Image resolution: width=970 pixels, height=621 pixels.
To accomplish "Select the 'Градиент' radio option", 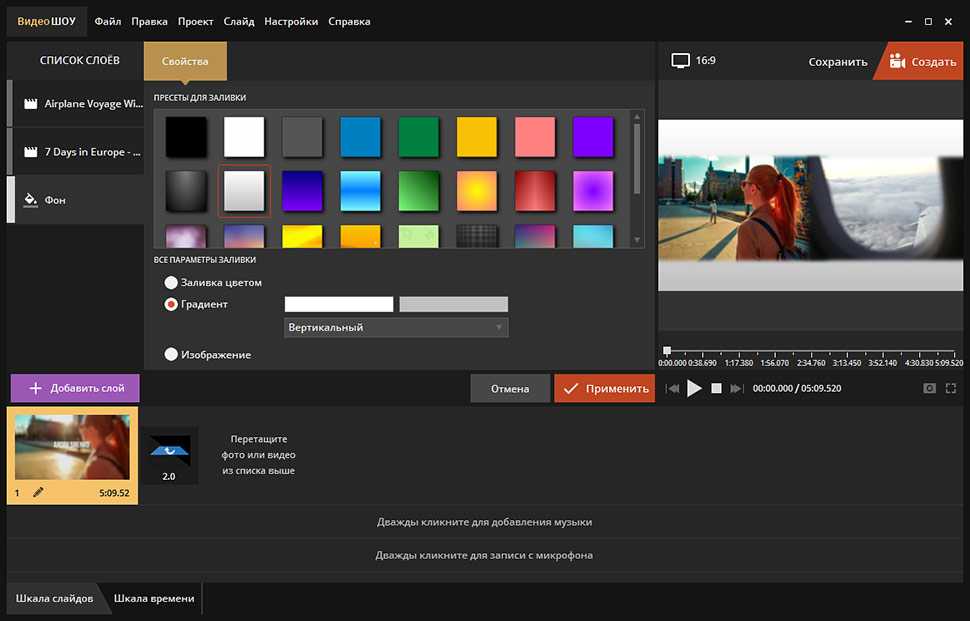I will 171,304.
